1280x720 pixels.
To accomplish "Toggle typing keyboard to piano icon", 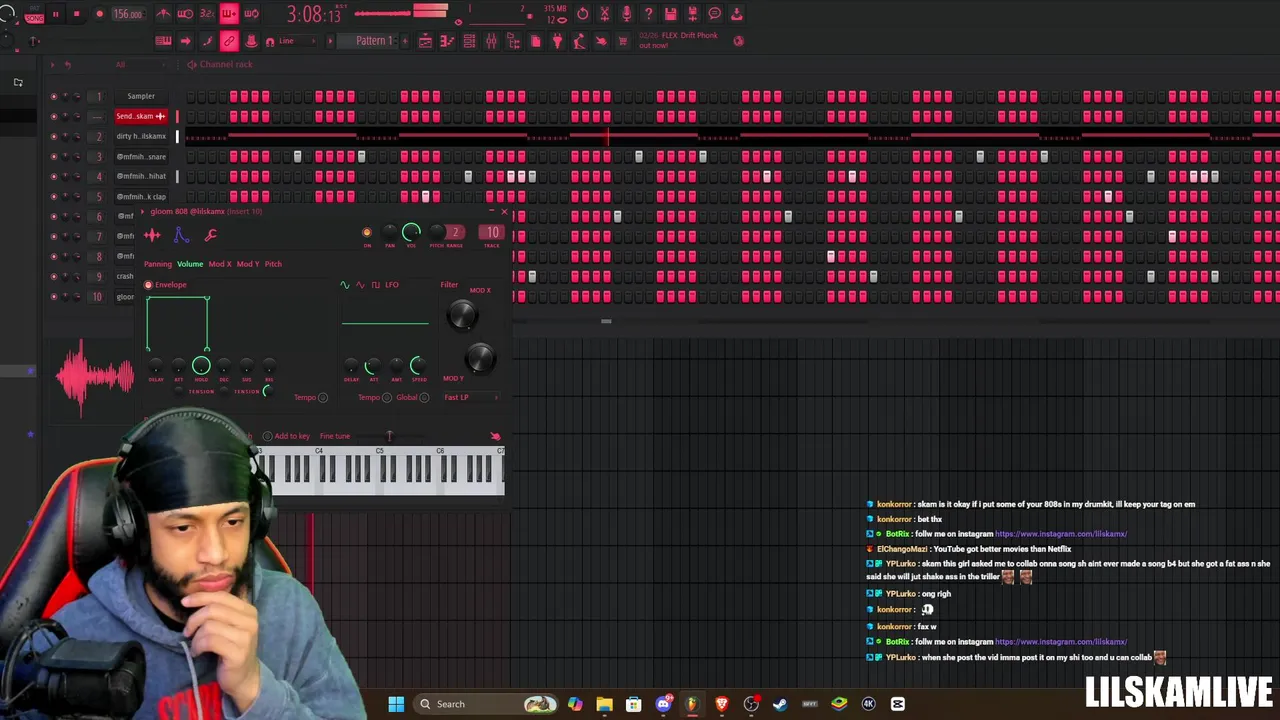I will click(x=163, y=41).
